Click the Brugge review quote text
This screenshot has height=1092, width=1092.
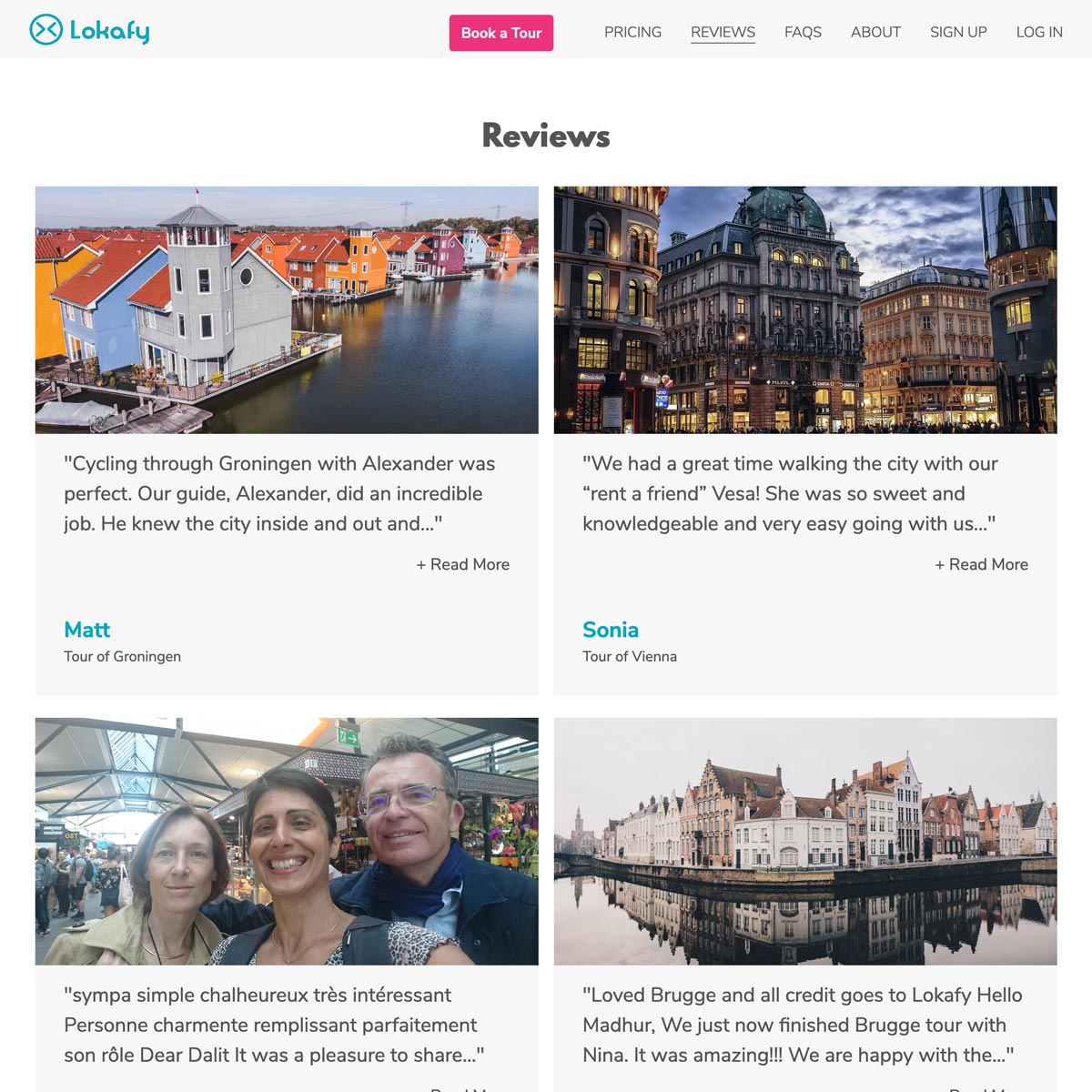(x=803, y=1025)
